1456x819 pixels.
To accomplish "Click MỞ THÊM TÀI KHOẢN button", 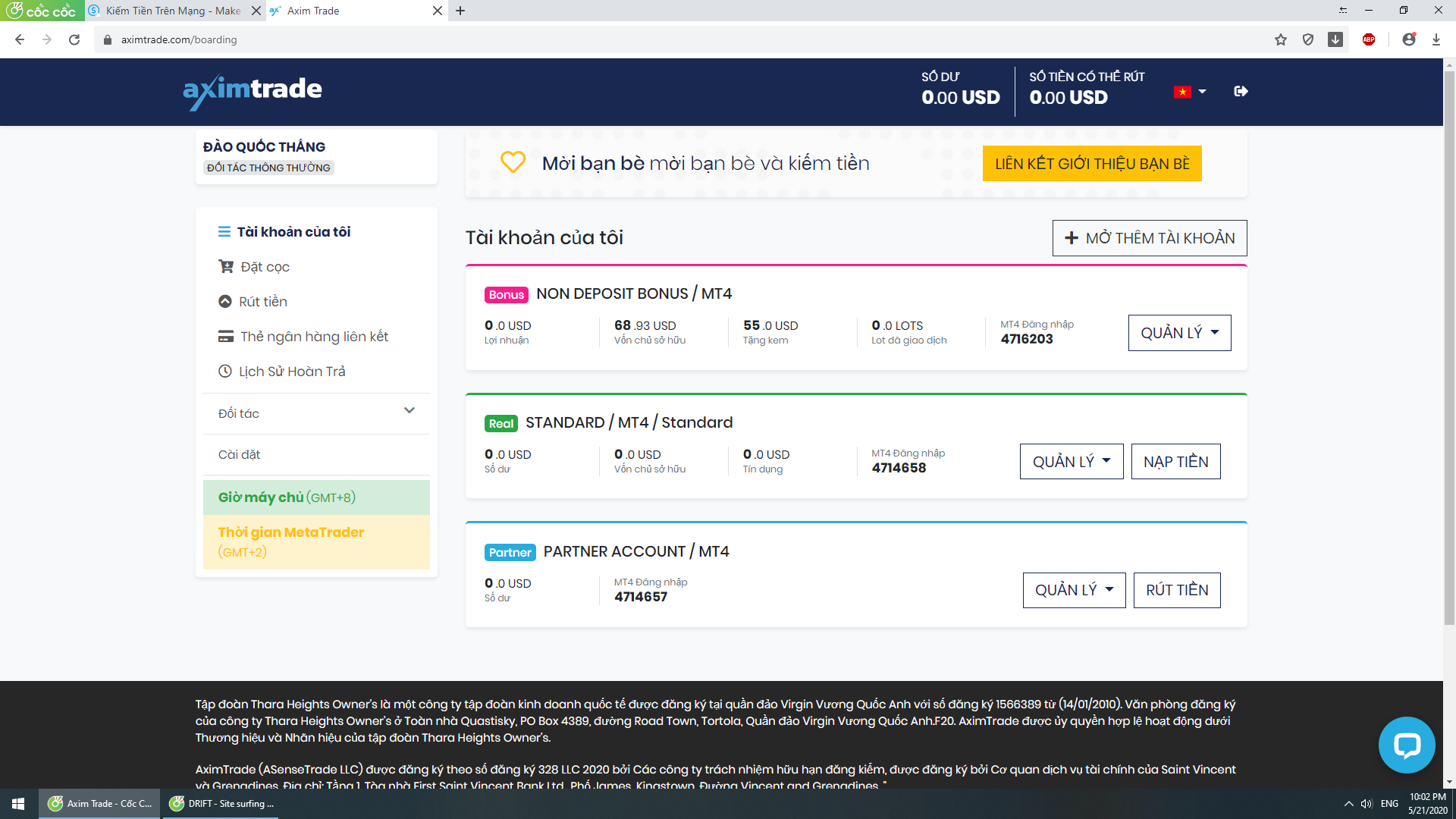I will coord(1149,238).
